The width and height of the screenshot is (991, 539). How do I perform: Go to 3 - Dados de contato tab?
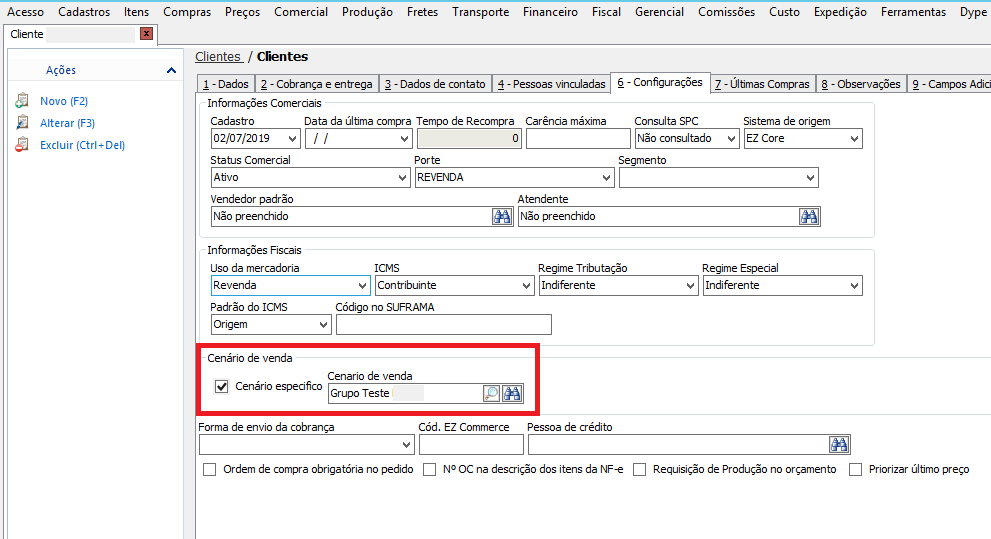[x=435, y=84]
